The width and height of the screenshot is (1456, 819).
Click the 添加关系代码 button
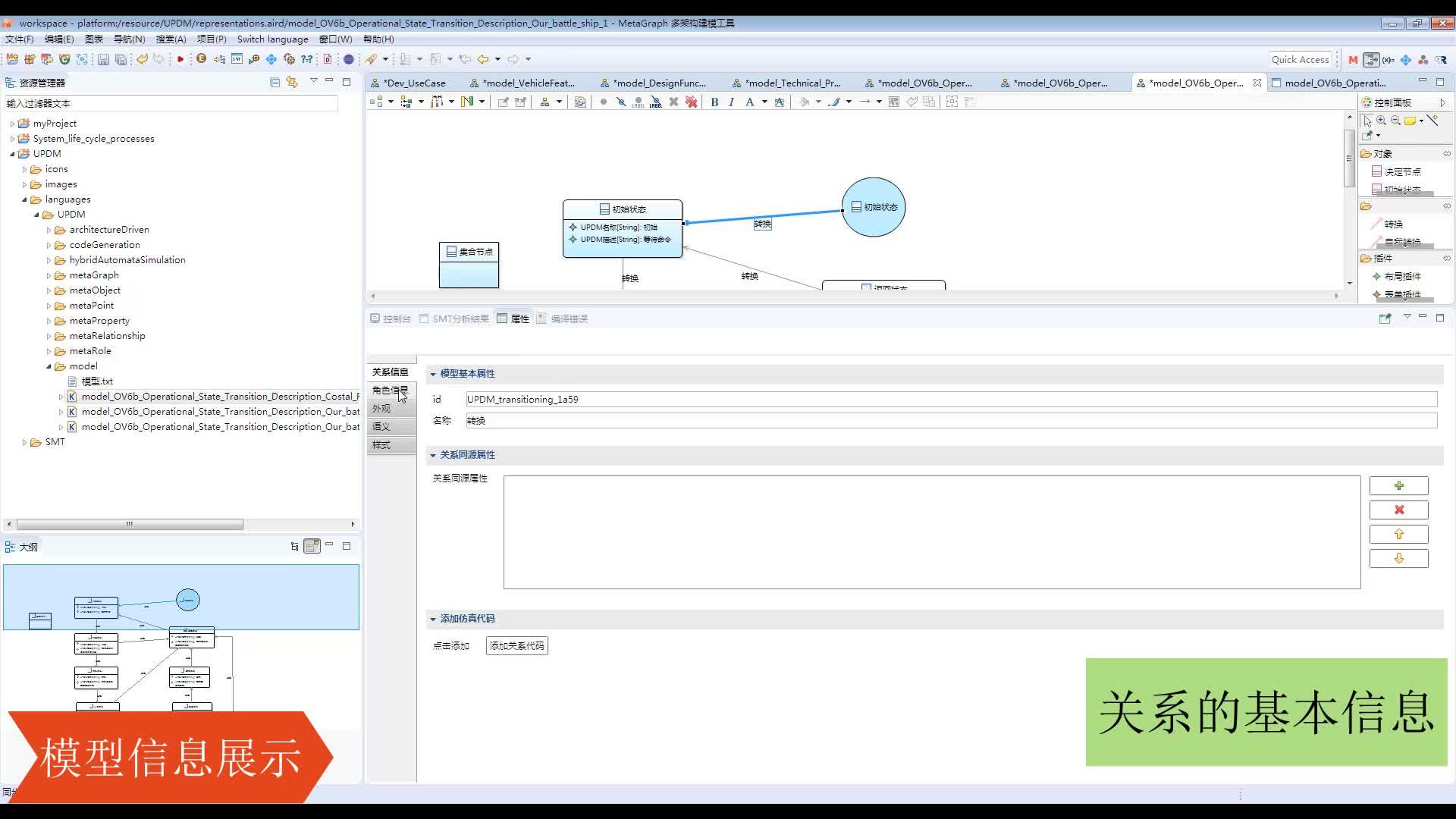516,645
